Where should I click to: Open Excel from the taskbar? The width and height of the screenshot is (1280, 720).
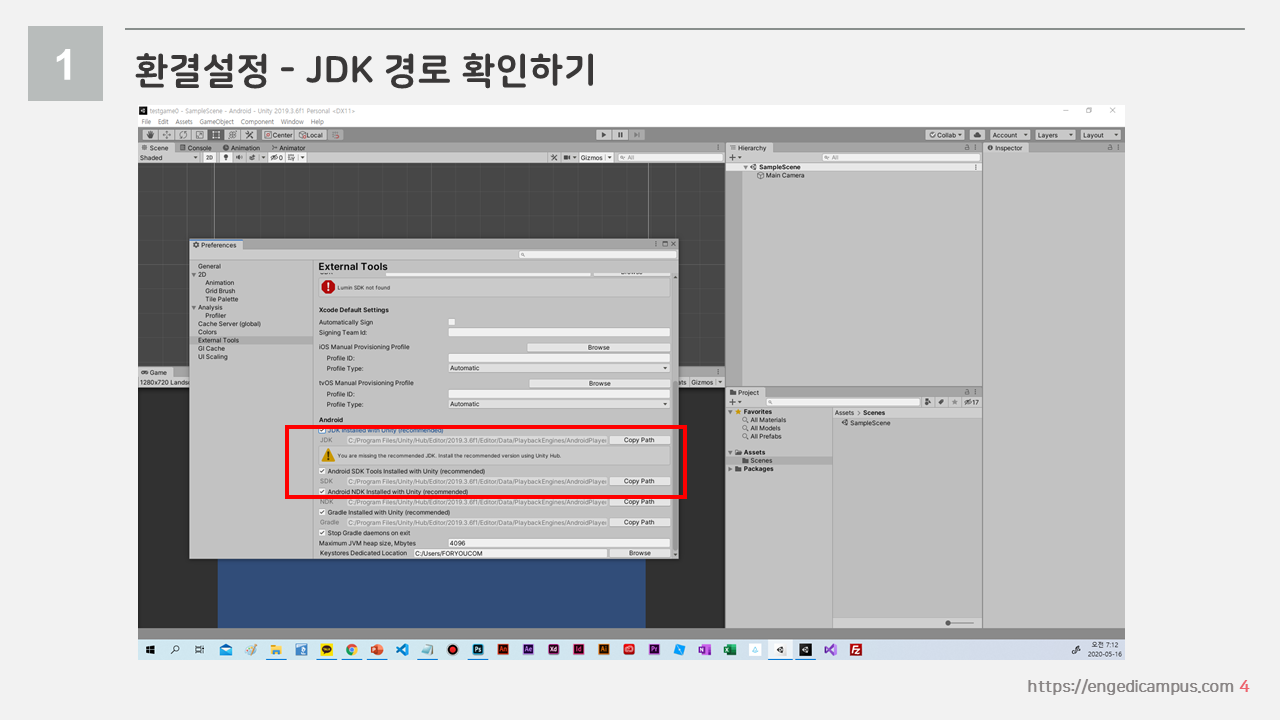tap(729, 649)
